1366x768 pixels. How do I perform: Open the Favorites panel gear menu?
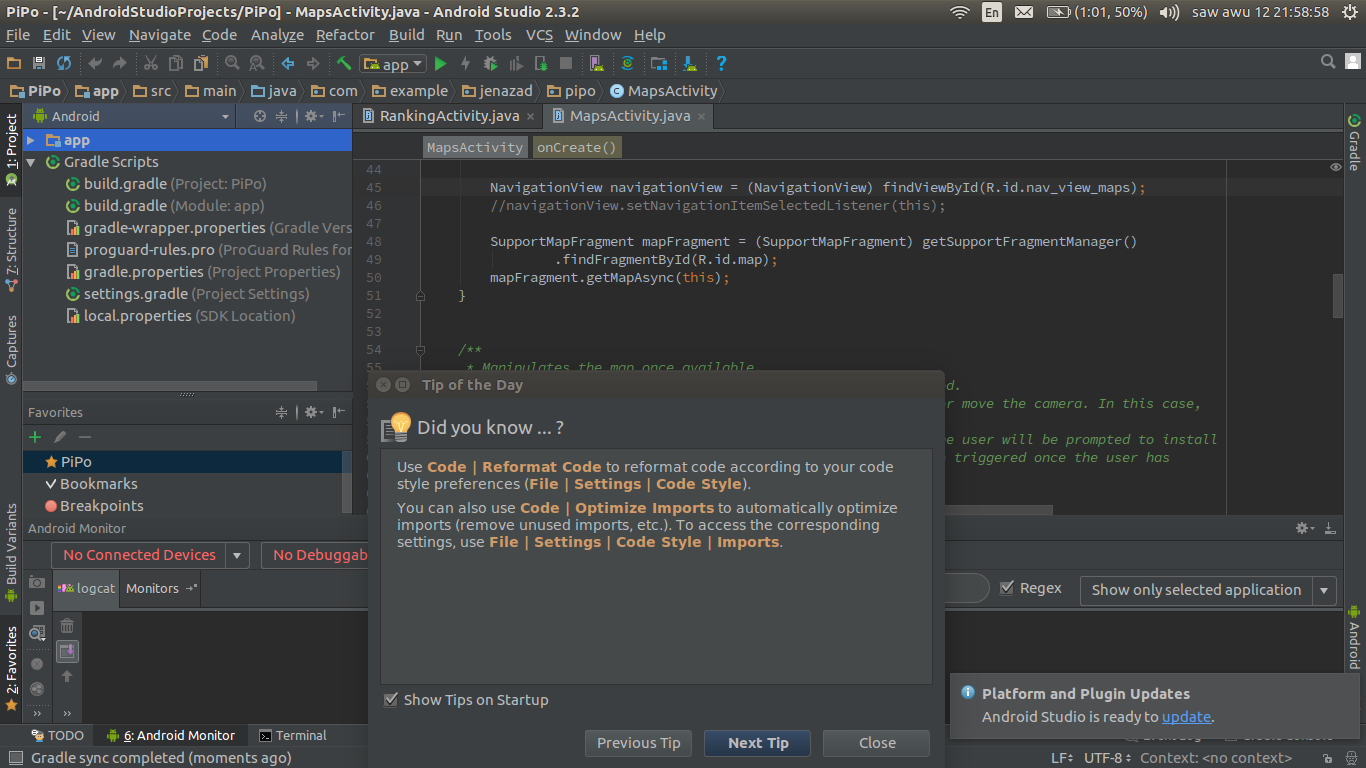pyautogui.click(x=314, y=412)
